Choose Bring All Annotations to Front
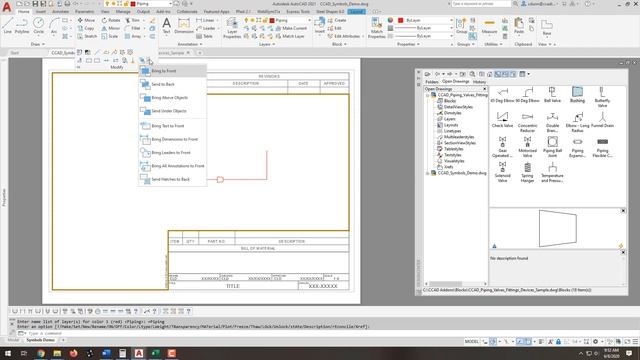 pos(173,166)
